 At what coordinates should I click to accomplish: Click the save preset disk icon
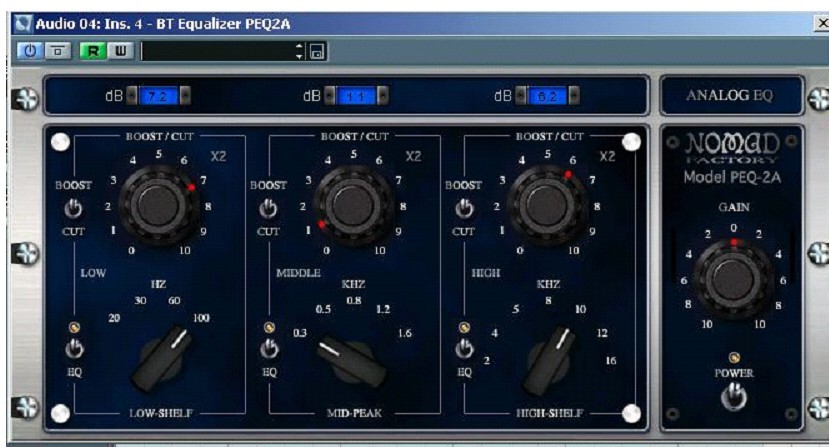click(x=318, y=50)
